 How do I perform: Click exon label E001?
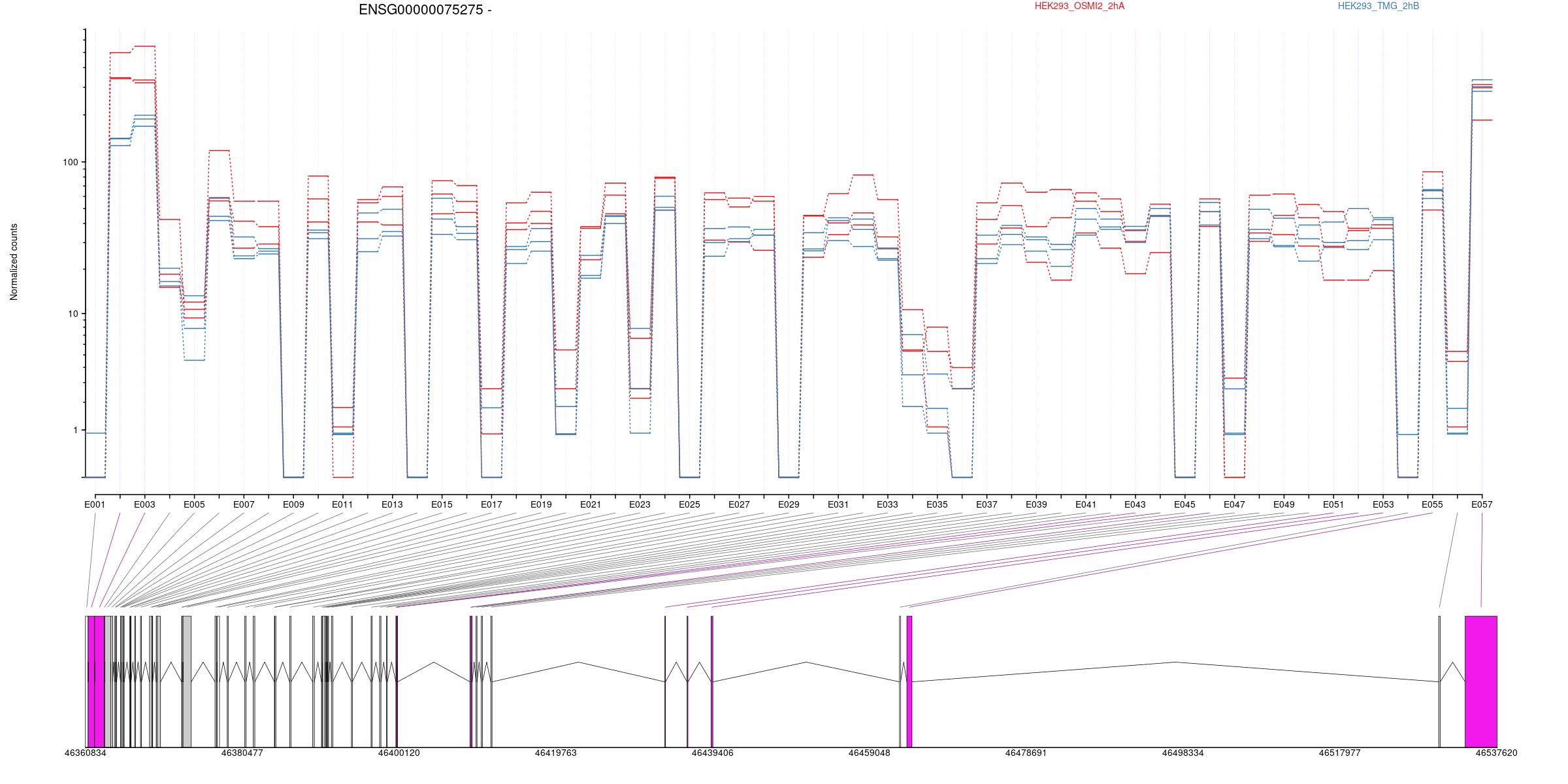click(x=95, y=504)
